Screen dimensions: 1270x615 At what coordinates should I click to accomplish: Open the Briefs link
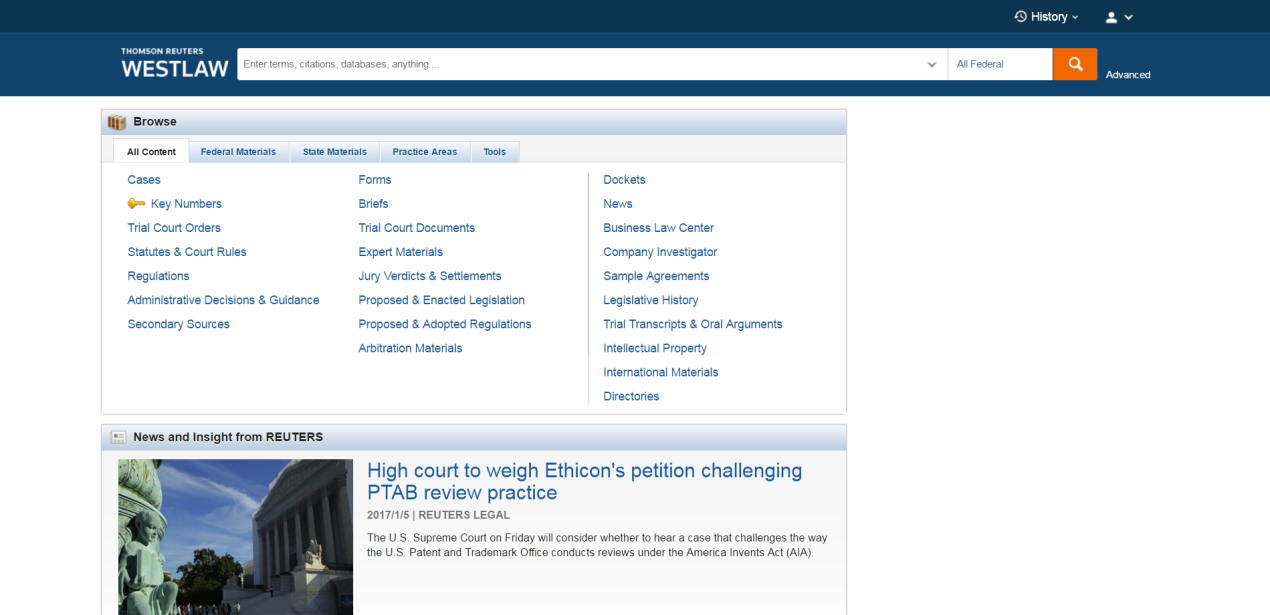373,204
